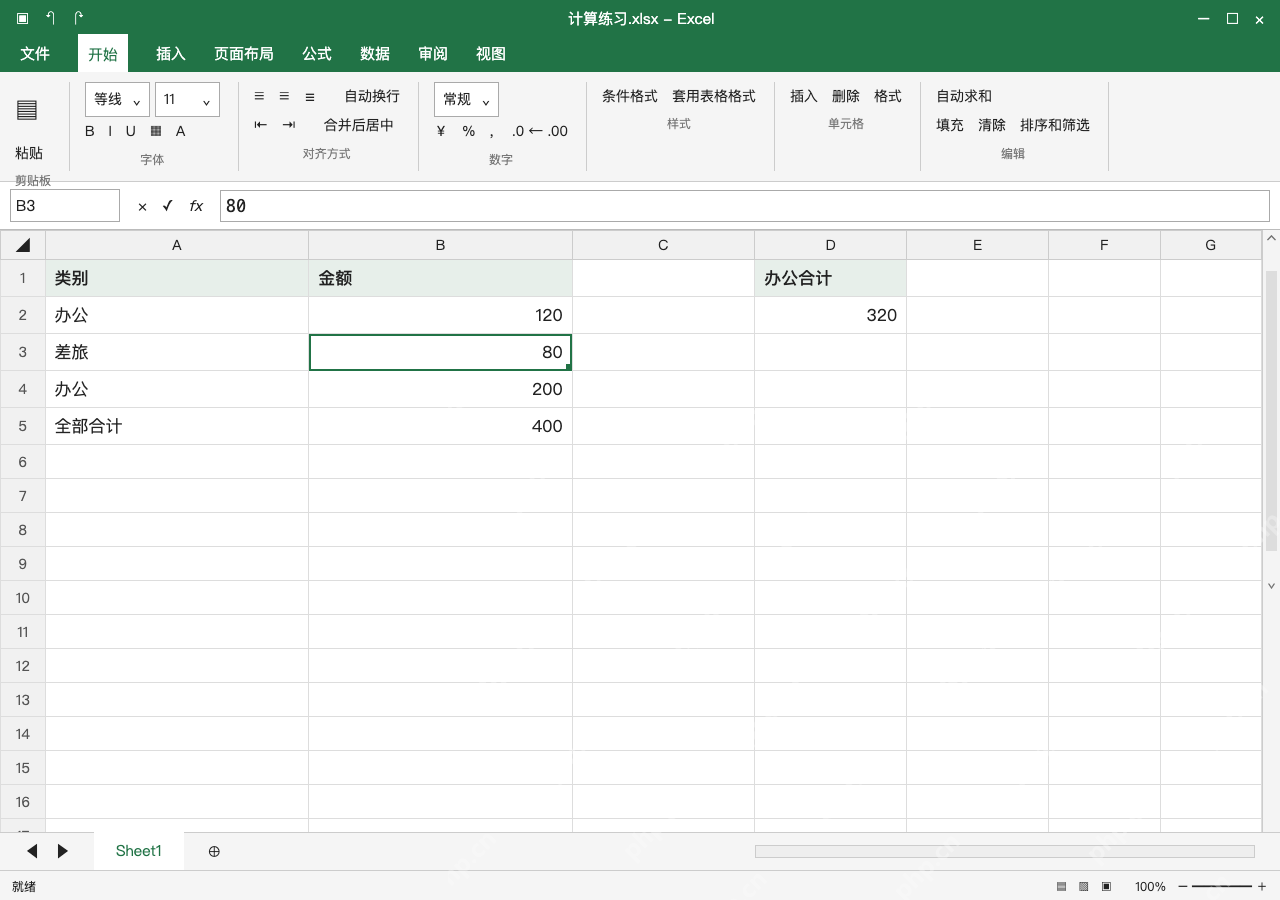Screen dimensions: 1280x900
Task: Open the font size 11 dropdown
Action: coord(187,99)
